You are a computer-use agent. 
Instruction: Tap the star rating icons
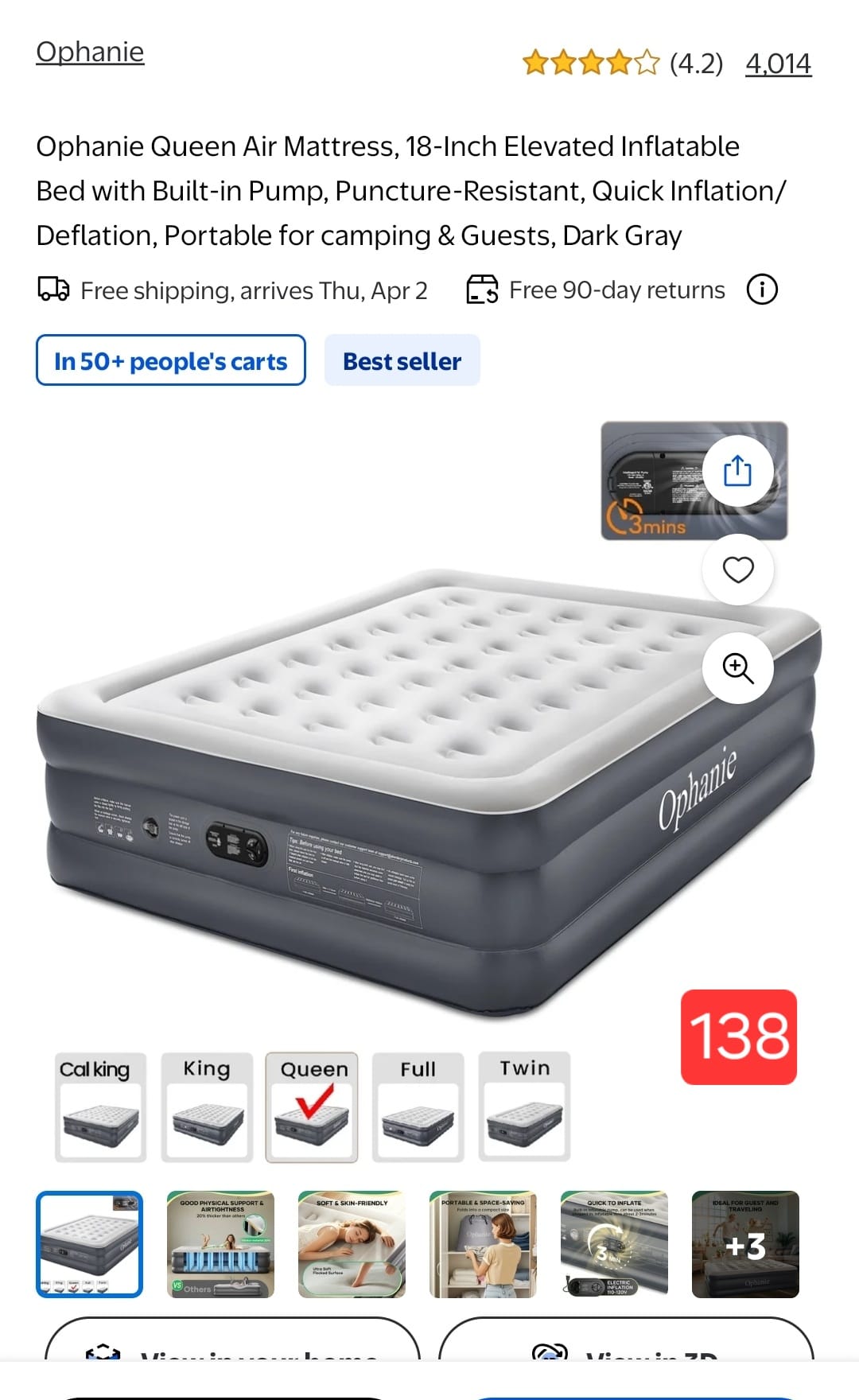click(591, 63)
